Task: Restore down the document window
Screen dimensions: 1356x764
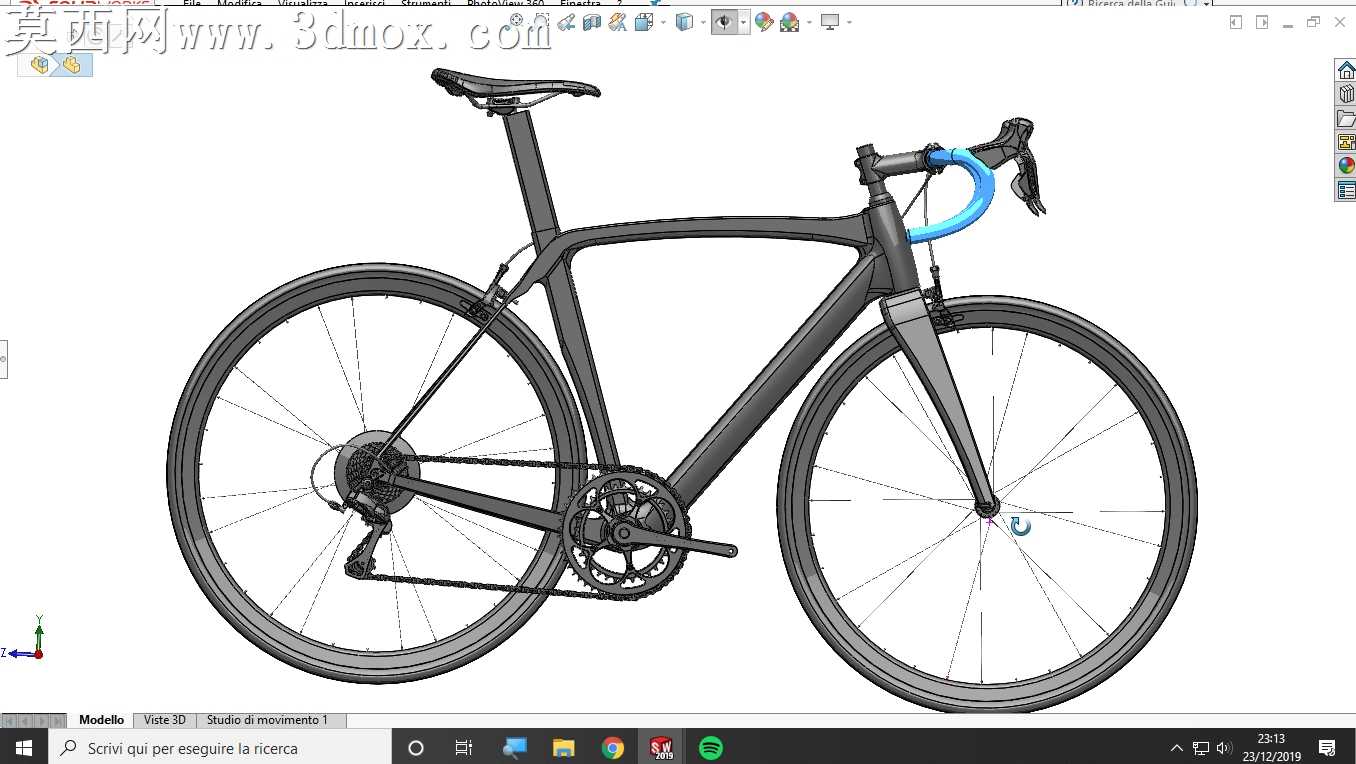Action: [x=1313, y=22]
